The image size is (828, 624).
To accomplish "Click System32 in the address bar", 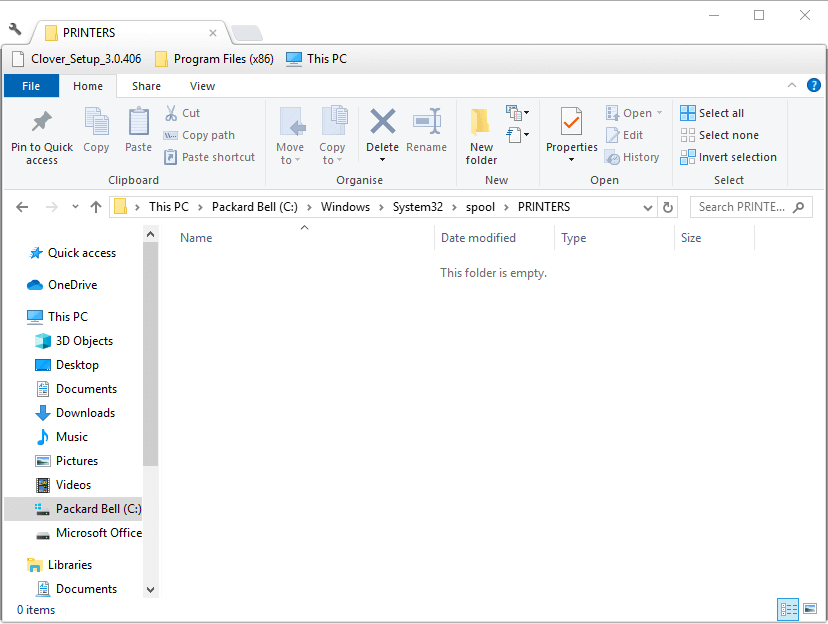I will click(418, 207).
